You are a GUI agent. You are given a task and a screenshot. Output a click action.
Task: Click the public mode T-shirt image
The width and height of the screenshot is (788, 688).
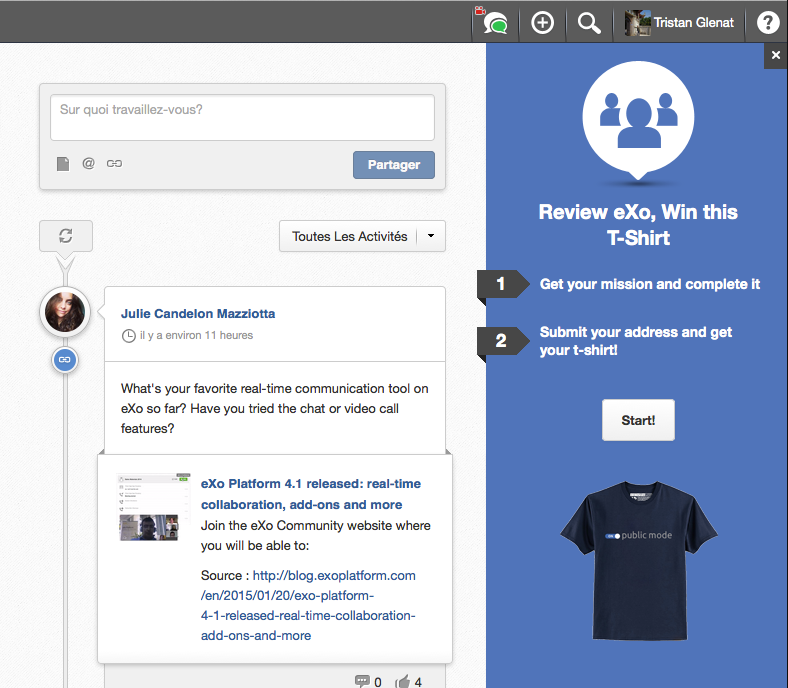point(639,560)
